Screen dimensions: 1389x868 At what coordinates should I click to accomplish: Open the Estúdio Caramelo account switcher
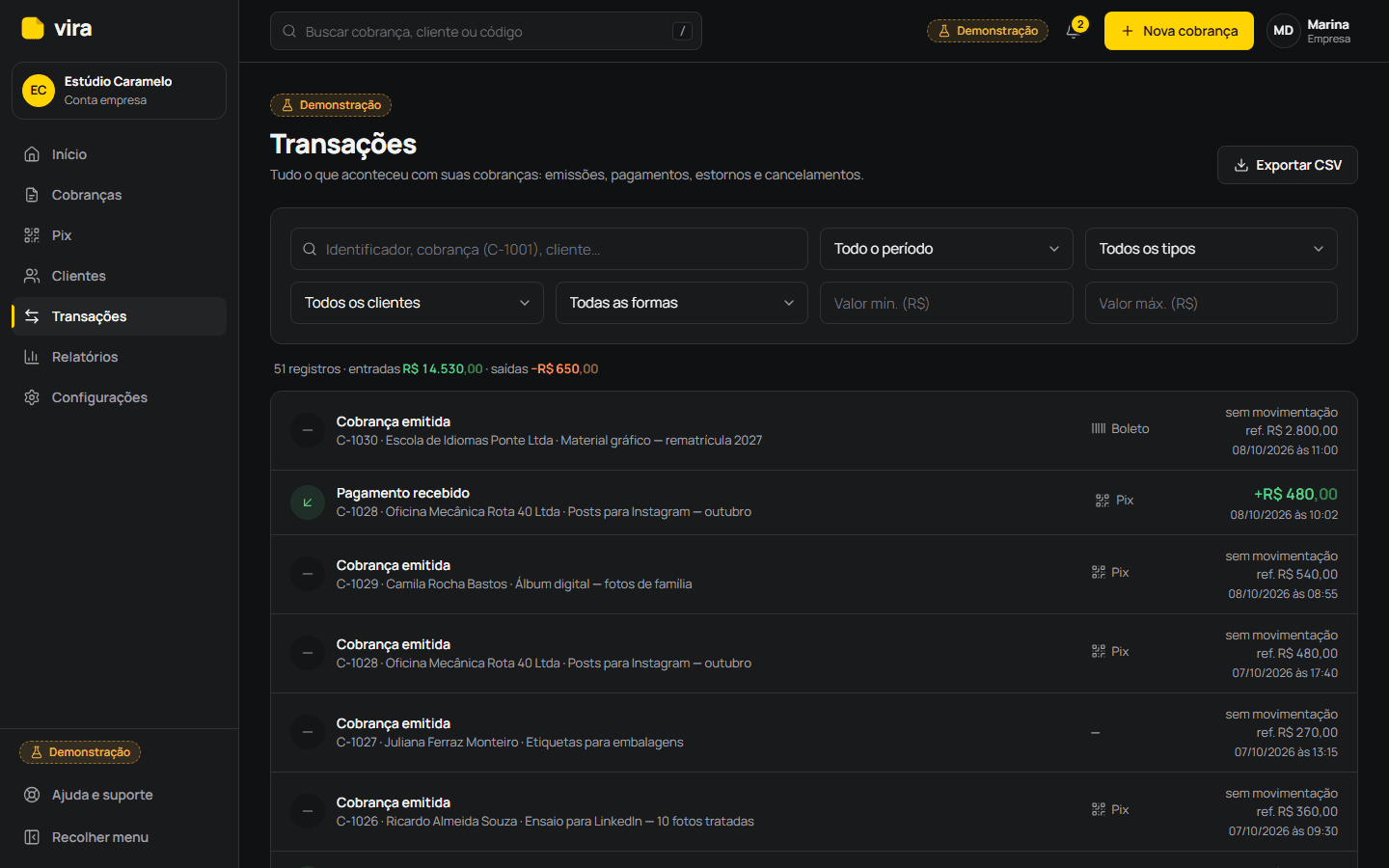coord(119,91)
